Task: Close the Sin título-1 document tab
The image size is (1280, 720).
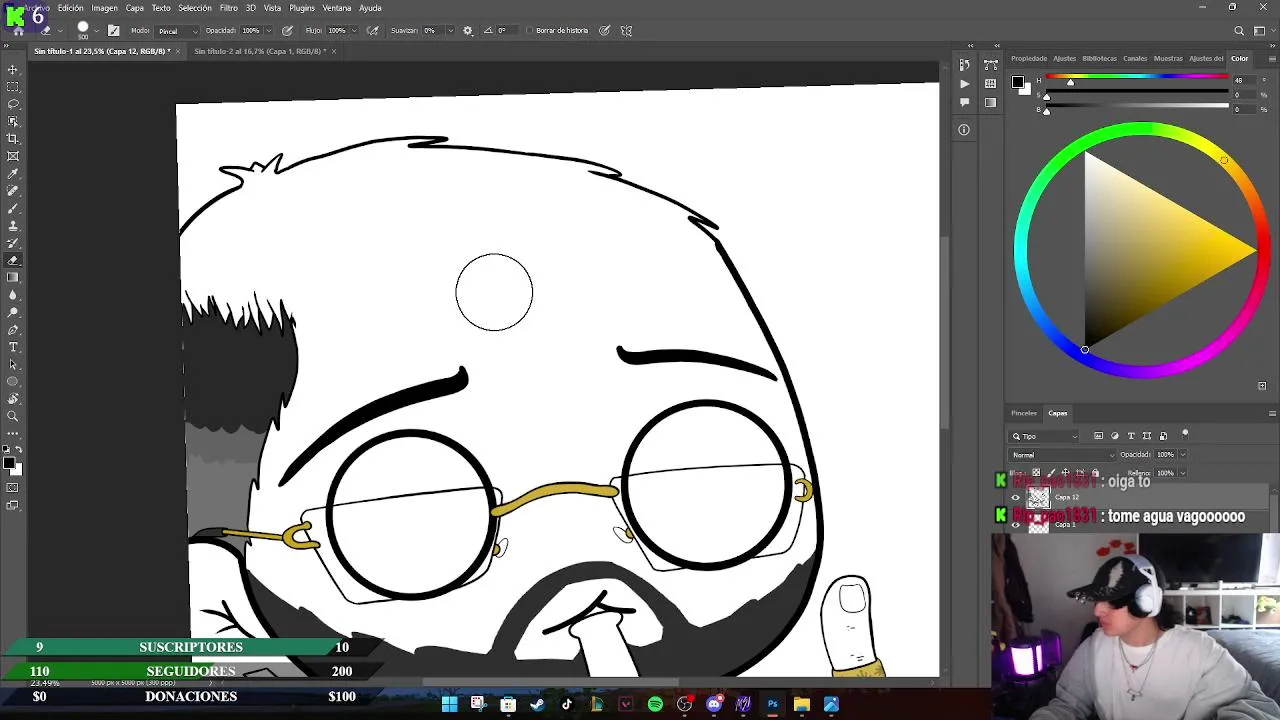Action: click(x=178, y=51)
